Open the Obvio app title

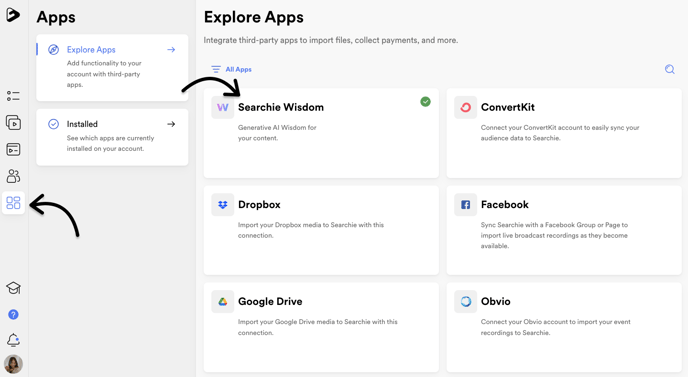pyautogui.click(x=495, y=302)
